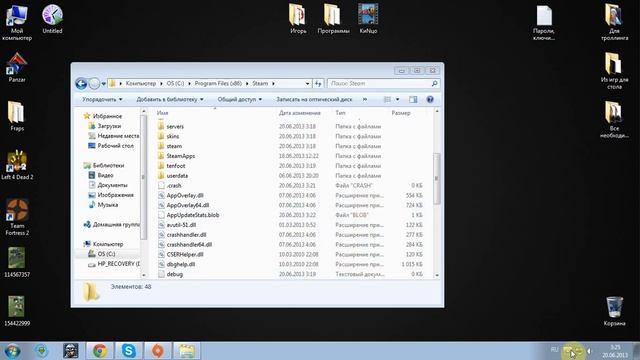Open the help question mark icon
Image resolution: width=640 pixels, height=360 pixels.
tap(430, 100)
